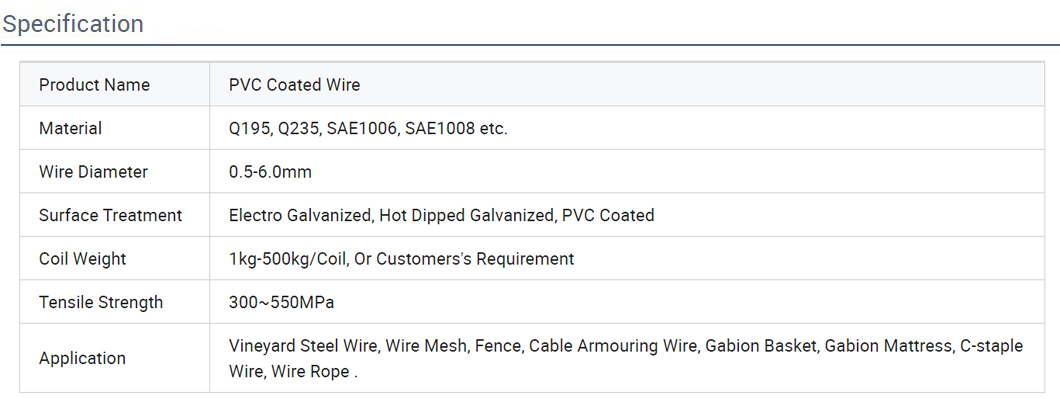Select the Product Name label cell
The height and width of the screenshot is (399, 1060).
tap(115, 85)
